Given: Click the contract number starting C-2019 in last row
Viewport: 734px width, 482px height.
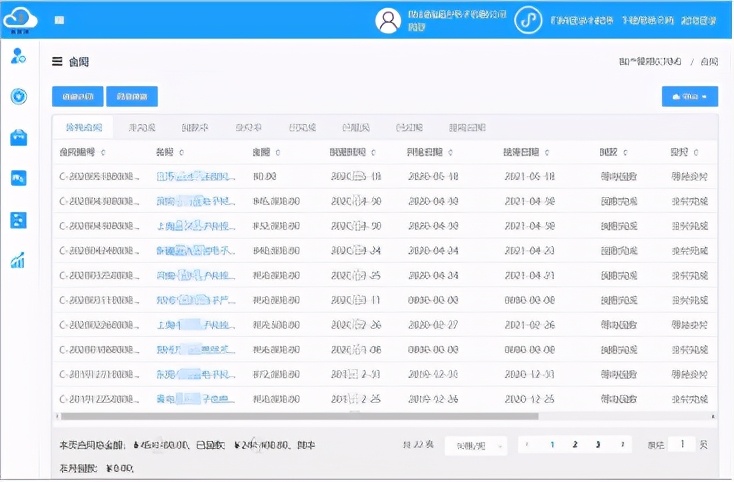Looking at the screenshot, I should coord(99,399).
